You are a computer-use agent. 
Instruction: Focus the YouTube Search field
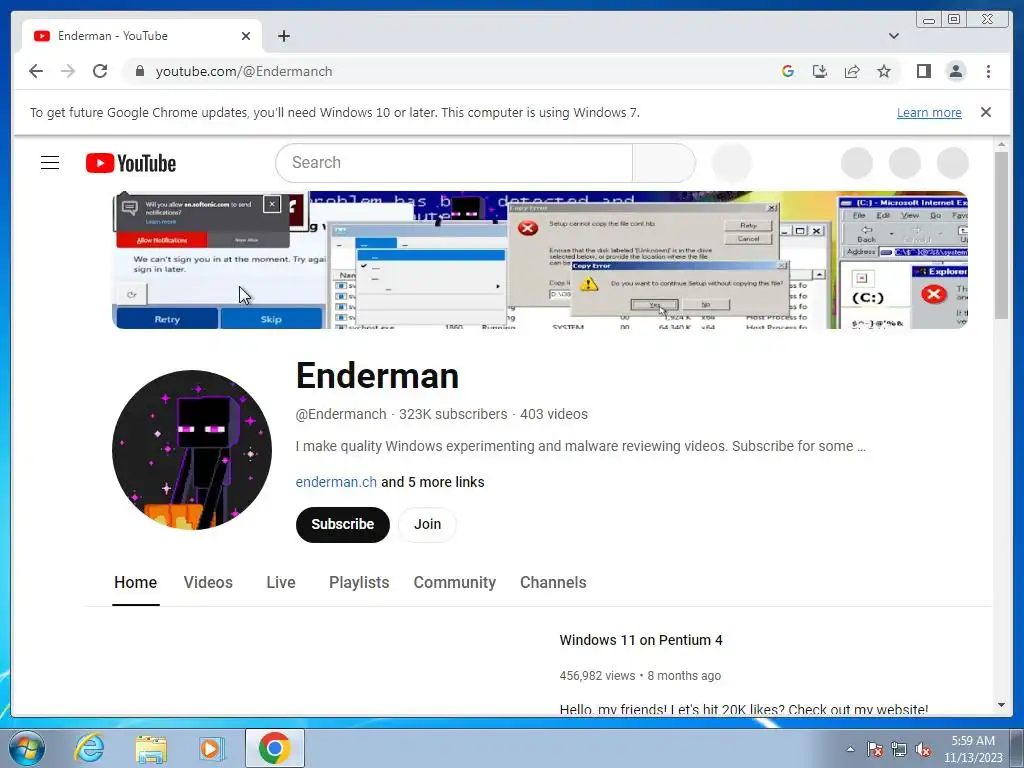(454, 163)
